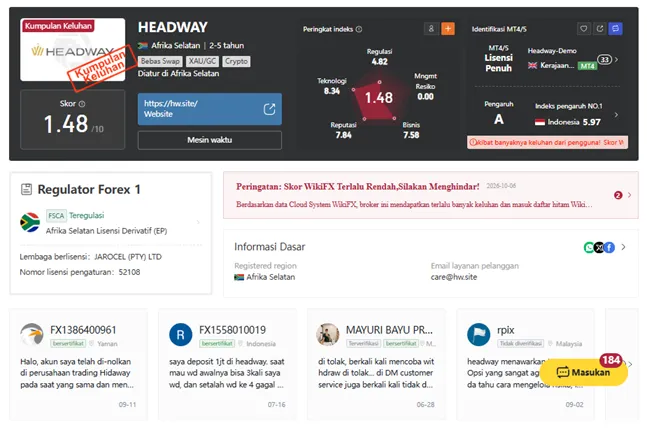Click the Pengaruh A rating
The image size is (647, 428).
pyautogui.click(x=499, y=113)
